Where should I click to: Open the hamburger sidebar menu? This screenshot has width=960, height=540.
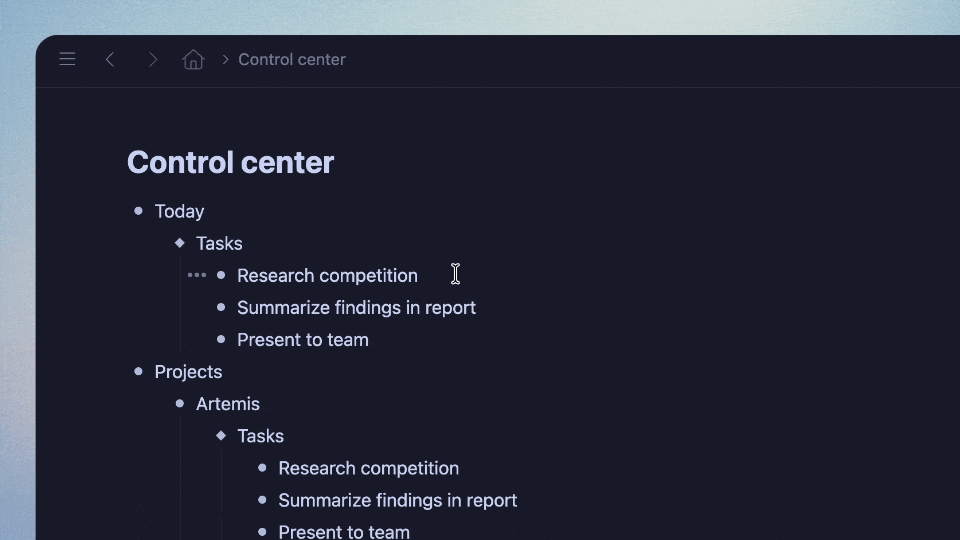coord(67,59)
